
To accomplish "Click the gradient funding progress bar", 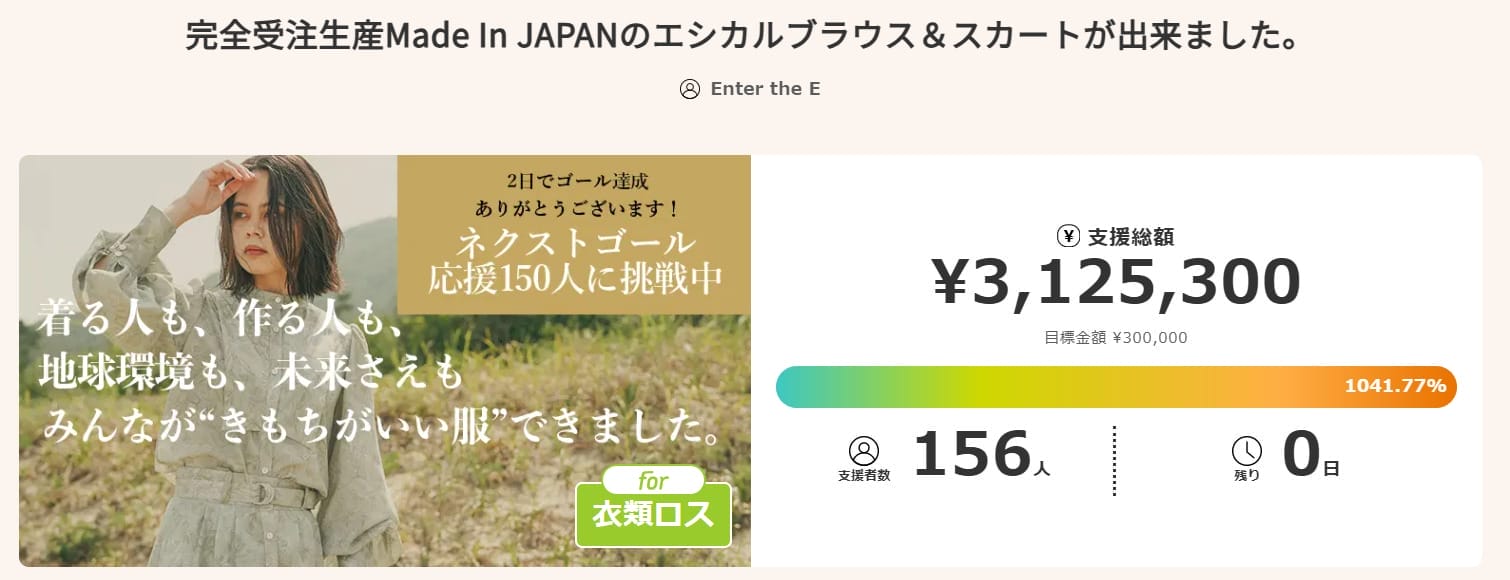I will (x=1050, y=387).
